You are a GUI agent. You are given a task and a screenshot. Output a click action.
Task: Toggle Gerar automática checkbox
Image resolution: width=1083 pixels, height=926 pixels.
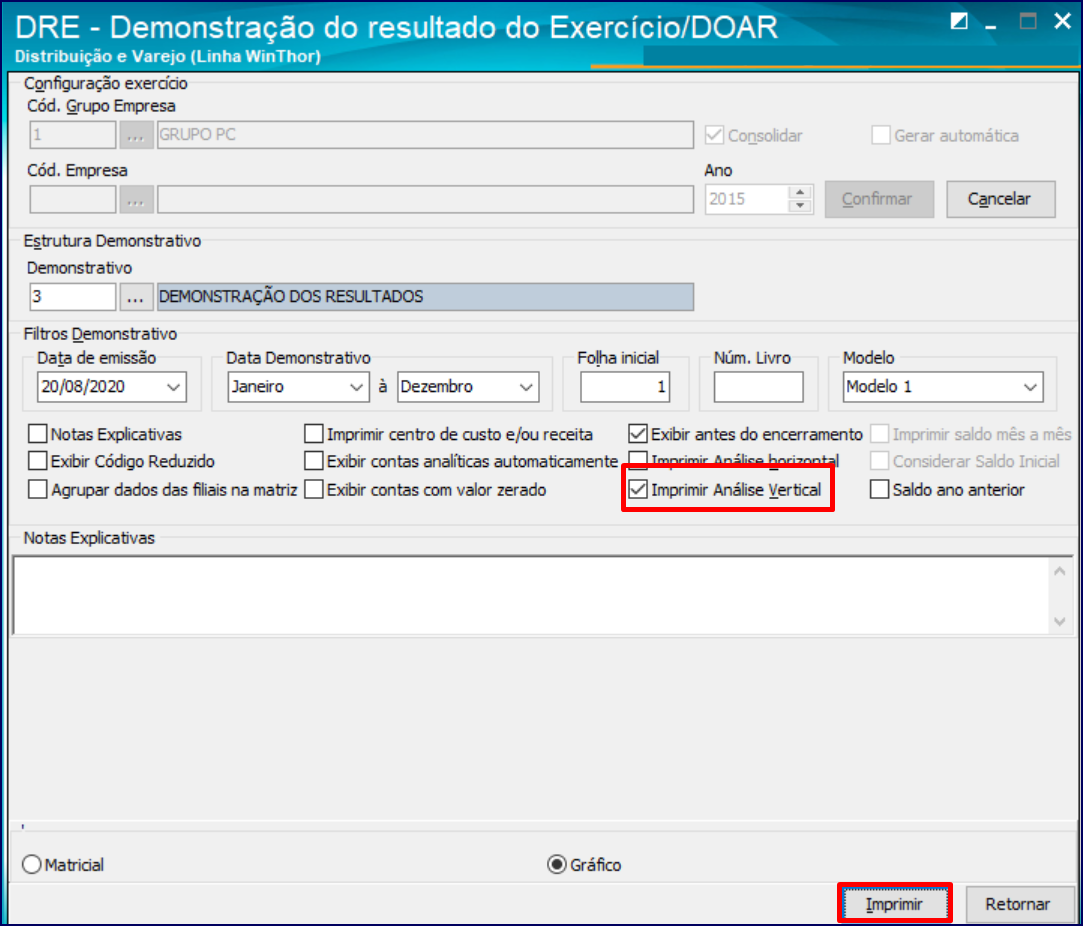coord(881,135)
